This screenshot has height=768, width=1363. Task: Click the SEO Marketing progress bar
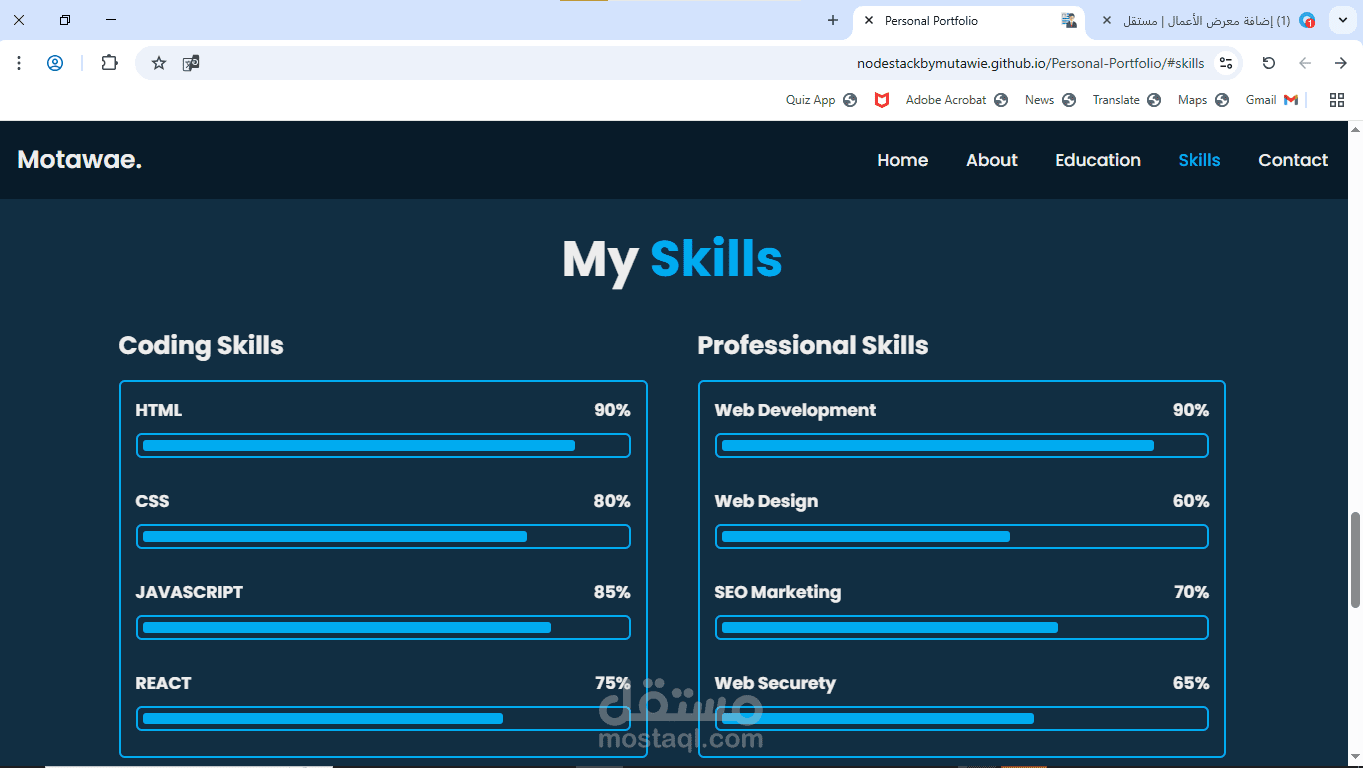coord(962,628)
